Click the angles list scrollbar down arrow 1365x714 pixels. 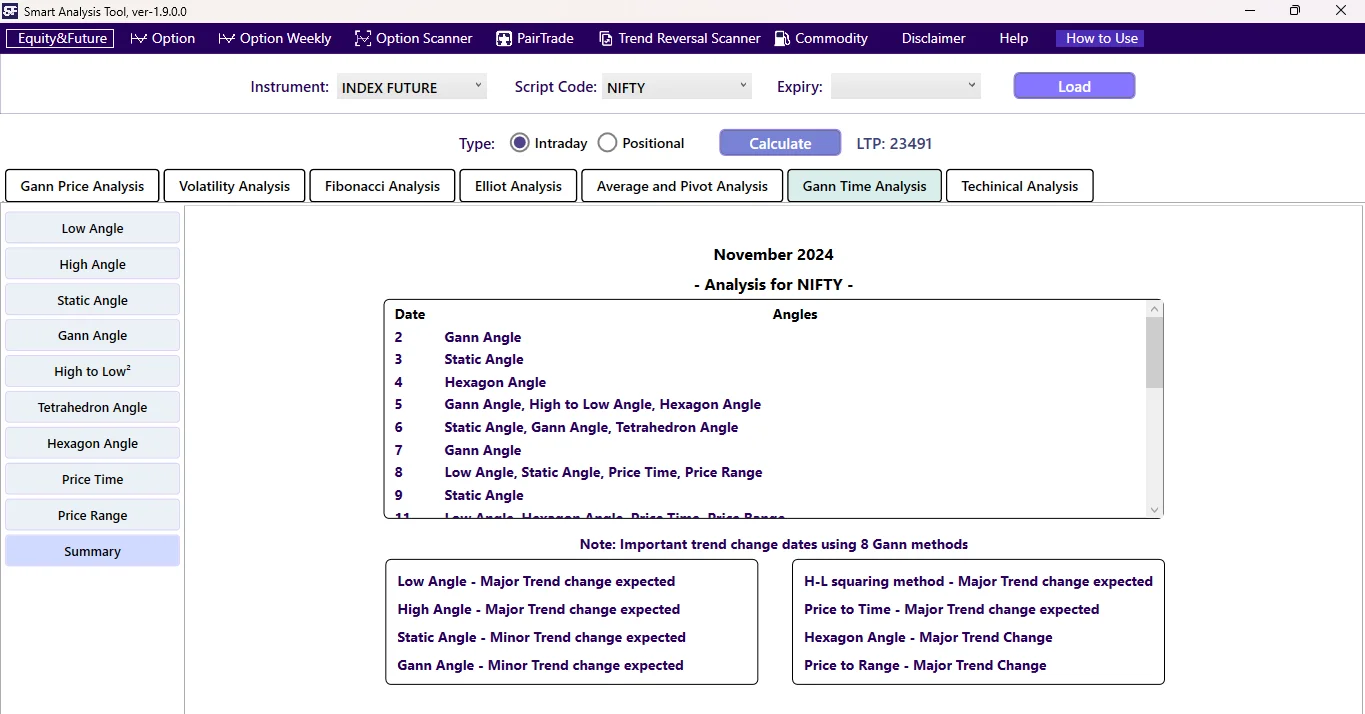[1154, 509]
